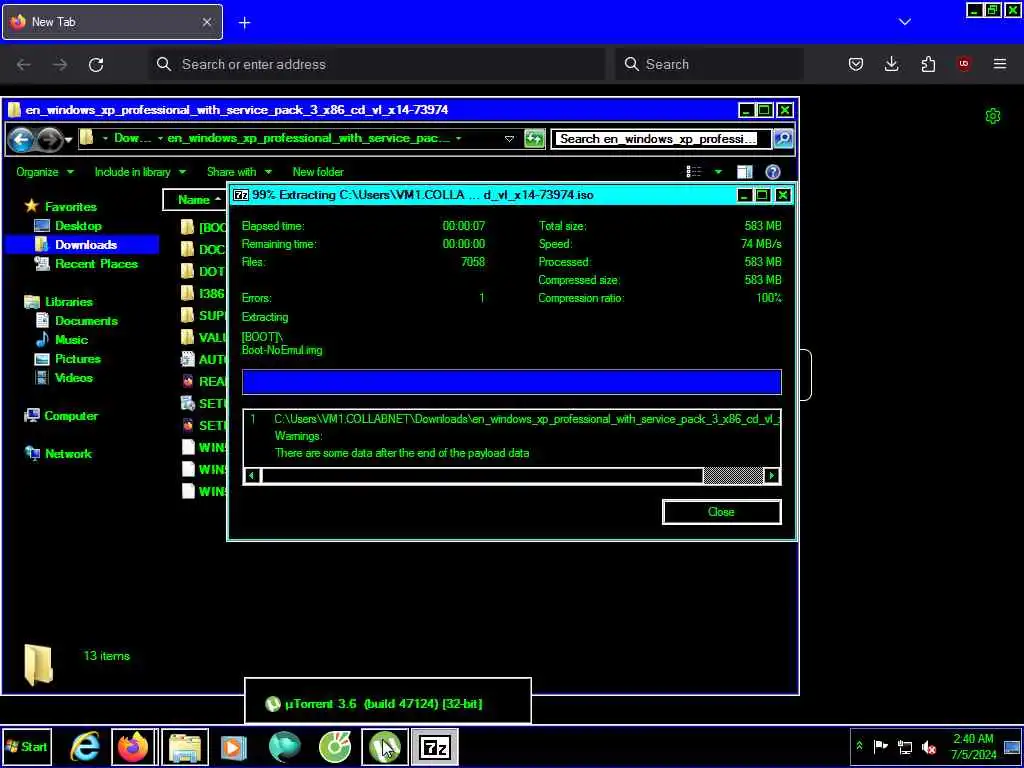This screenshot has height=768, width=1024.
Task: Go forward in the Explorer window
Action: click(48, 138)
